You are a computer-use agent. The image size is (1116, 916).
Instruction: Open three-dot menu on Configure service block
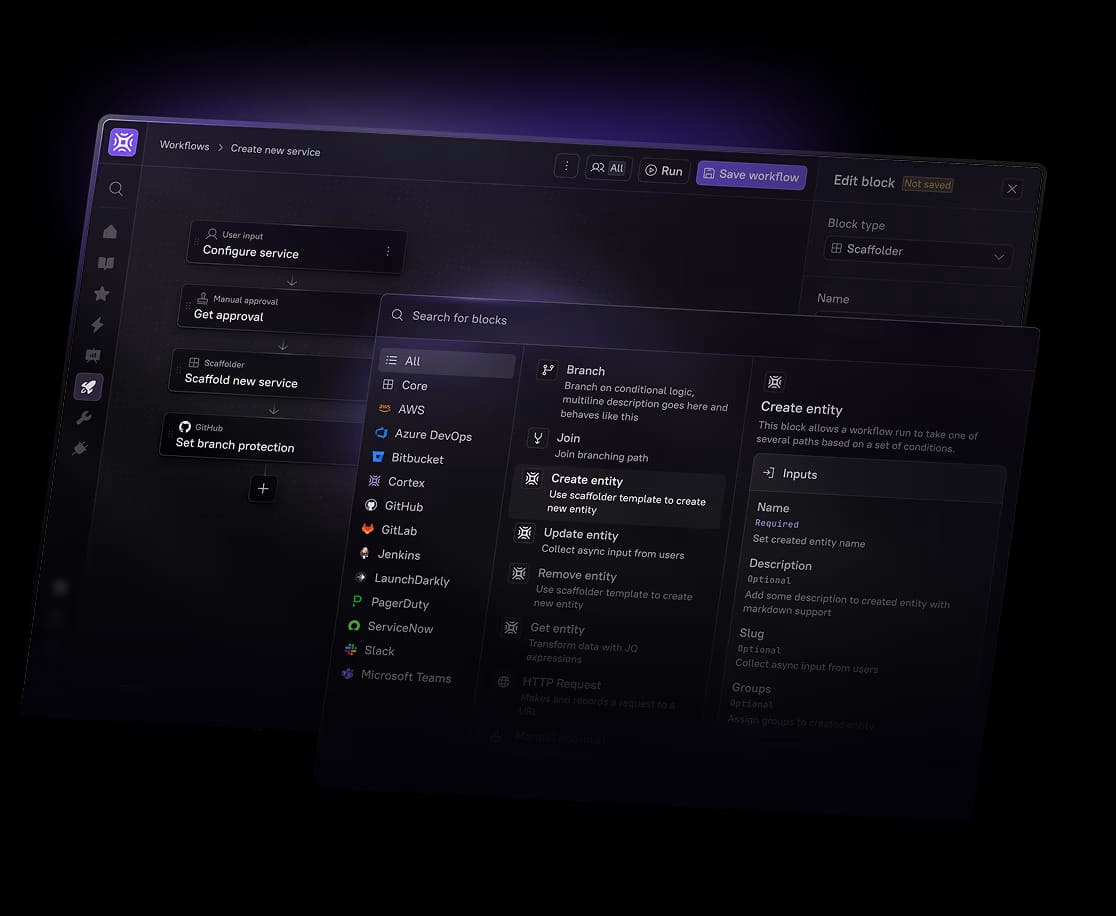pyautogui.click(x=388, y=252)
